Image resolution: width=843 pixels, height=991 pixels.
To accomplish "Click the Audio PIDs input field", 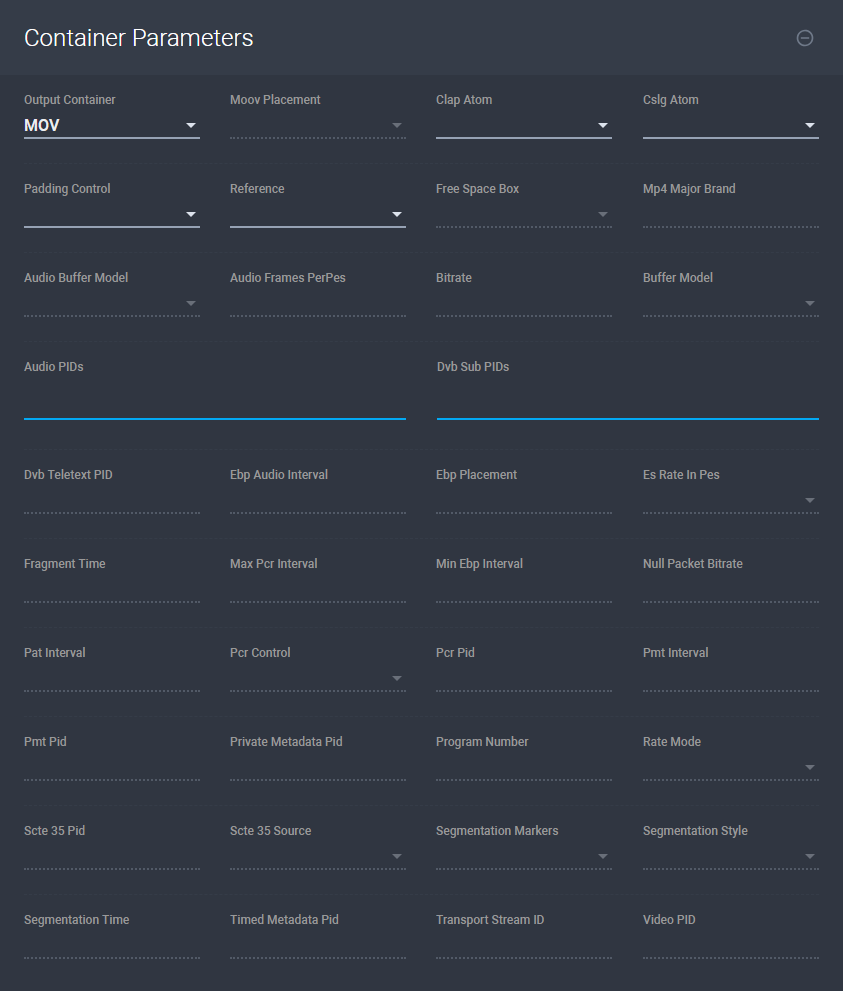I will click(x=214, y=404).
